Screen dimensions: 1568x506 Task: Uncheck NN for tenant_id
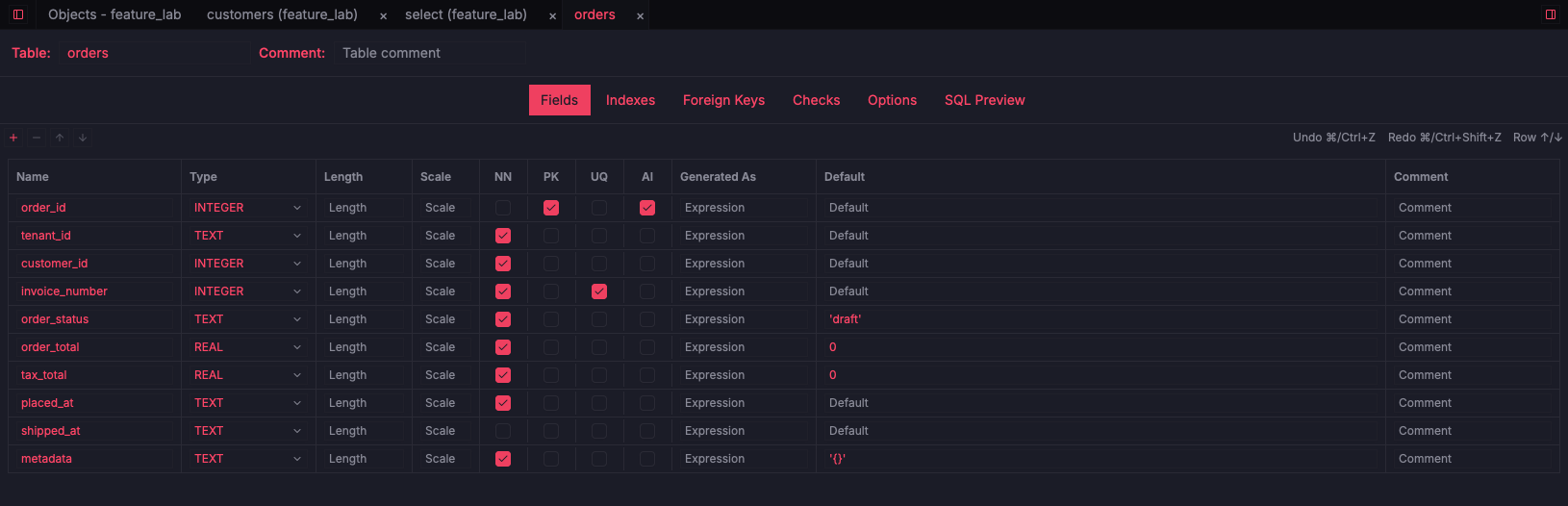coord(503,236)
